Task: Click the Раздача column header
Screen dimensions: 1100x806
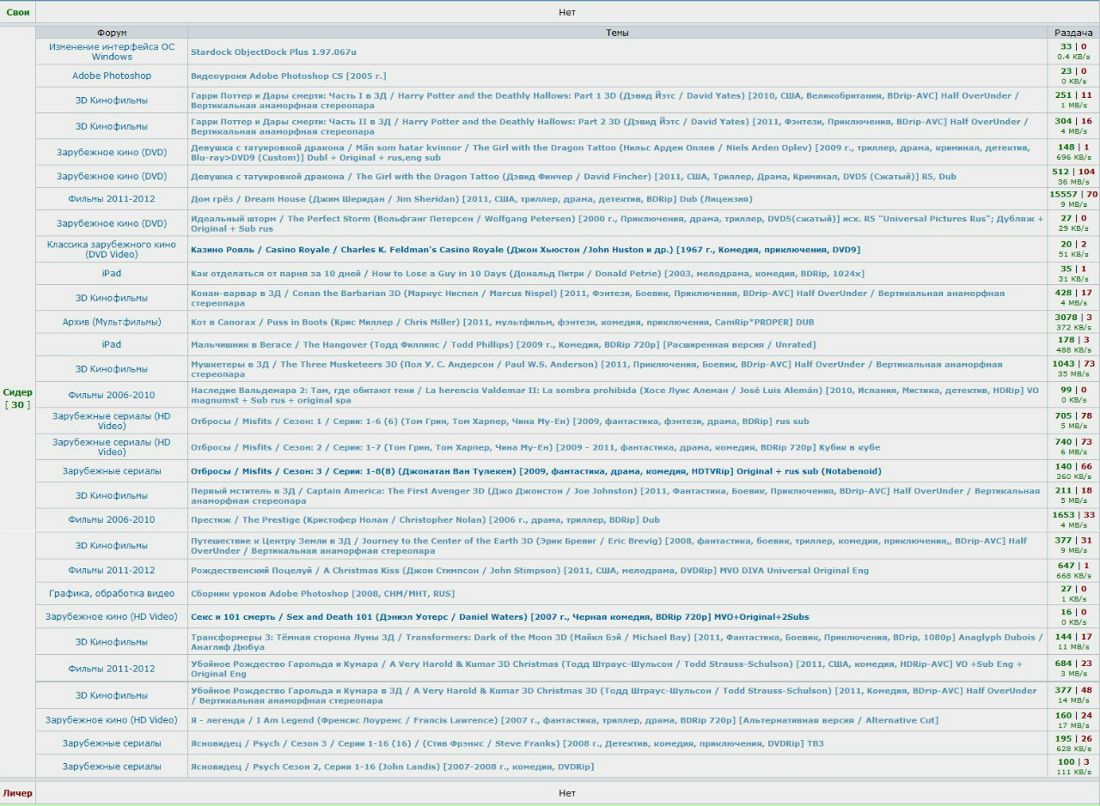Action: point(1073,33)
